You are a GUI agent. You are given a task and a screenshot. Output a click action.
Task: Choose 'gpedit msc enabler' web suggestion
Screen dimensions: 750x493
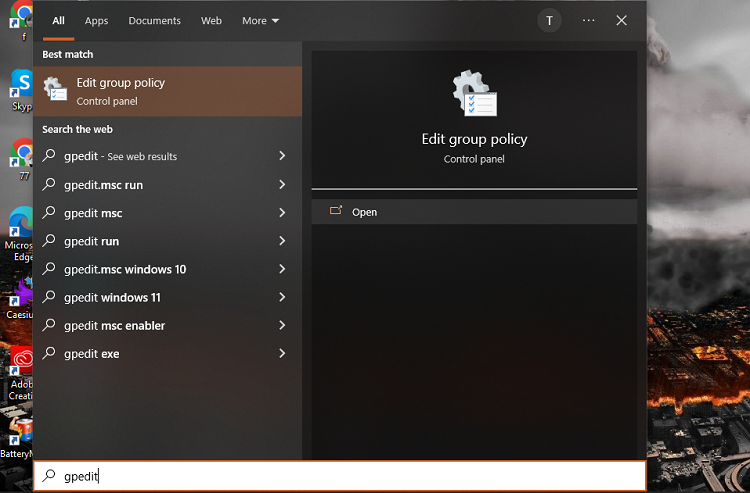click(x=114, y=325)
